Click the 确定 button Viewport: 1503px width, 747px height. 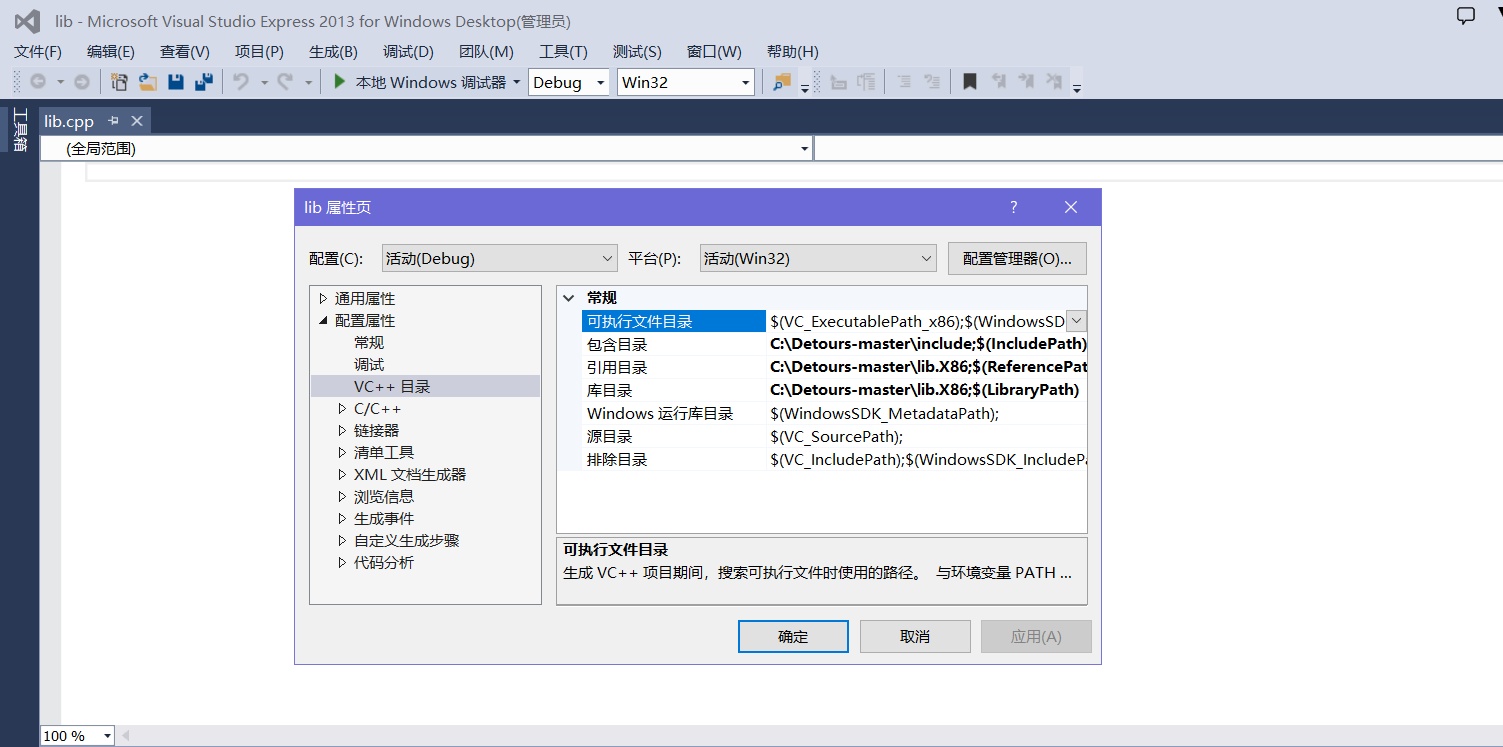793,636
